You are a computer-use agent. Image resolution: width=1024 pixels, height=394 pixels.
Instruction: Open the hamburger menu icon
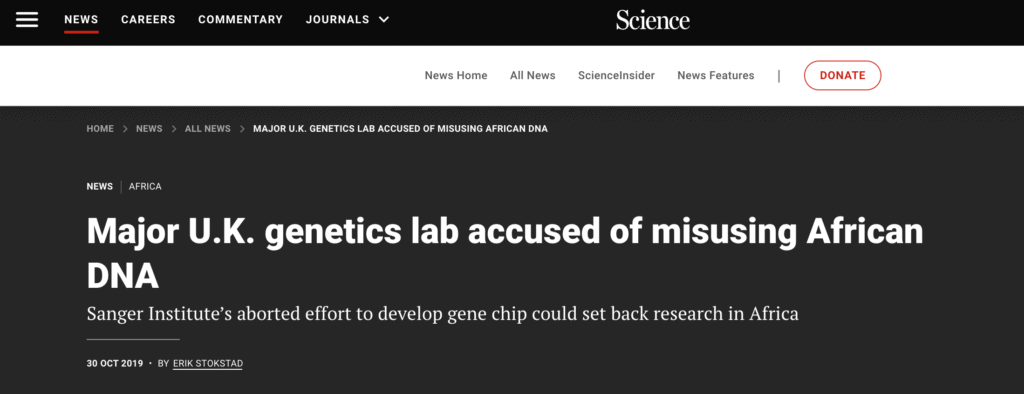pyautogui.click(x=27, y=20)
